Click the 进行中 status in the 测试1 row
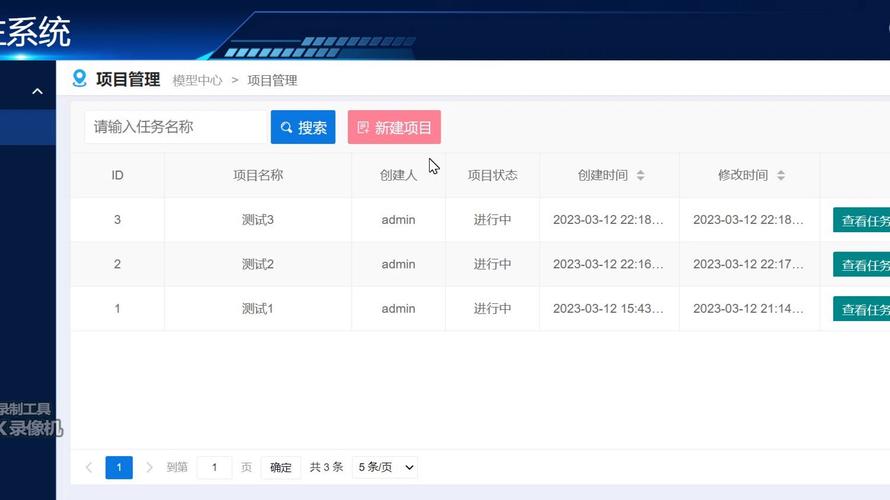Screen dimensions: 890x500 coord(493,308)
